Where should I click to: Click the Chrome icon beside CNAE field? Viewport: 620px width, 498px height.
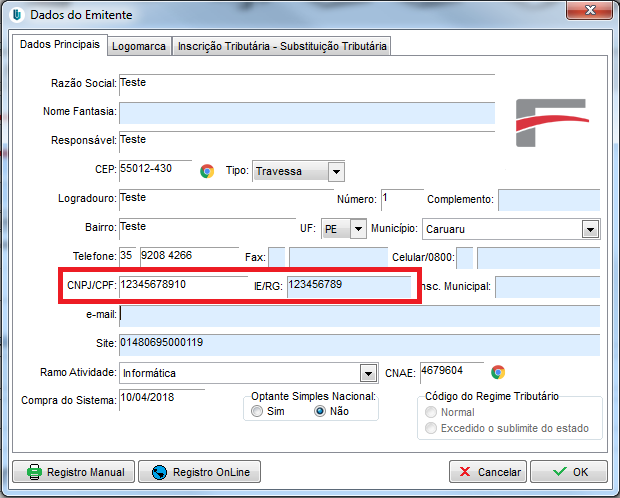498,373
